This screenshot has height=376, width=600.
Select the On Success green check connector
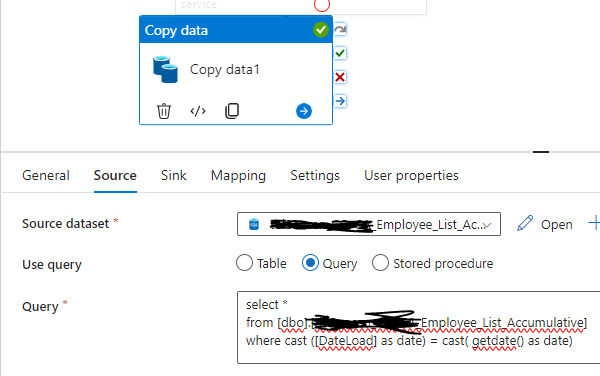tap(340, 53)
